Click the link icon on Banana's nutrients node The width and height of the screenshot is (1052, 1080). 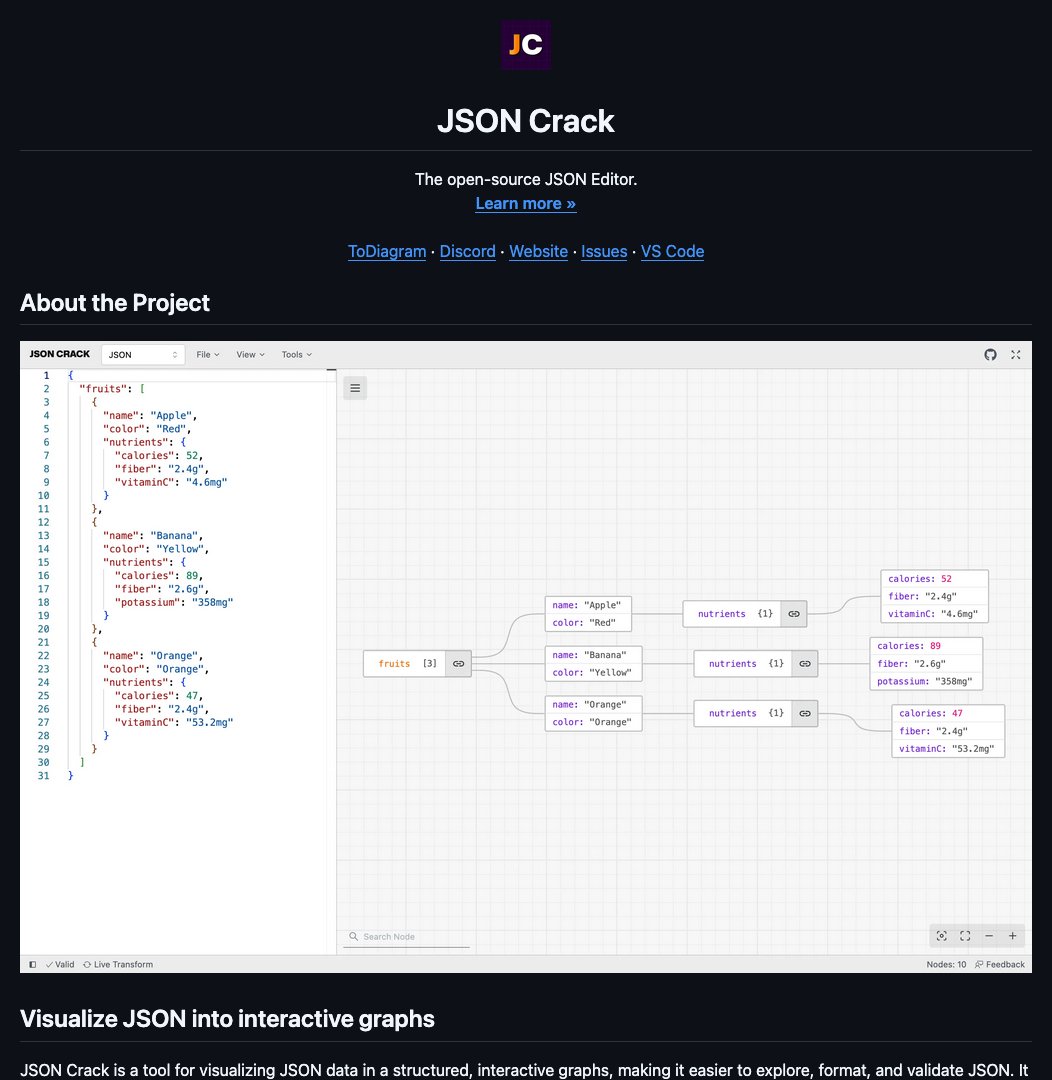click(805, 664)
